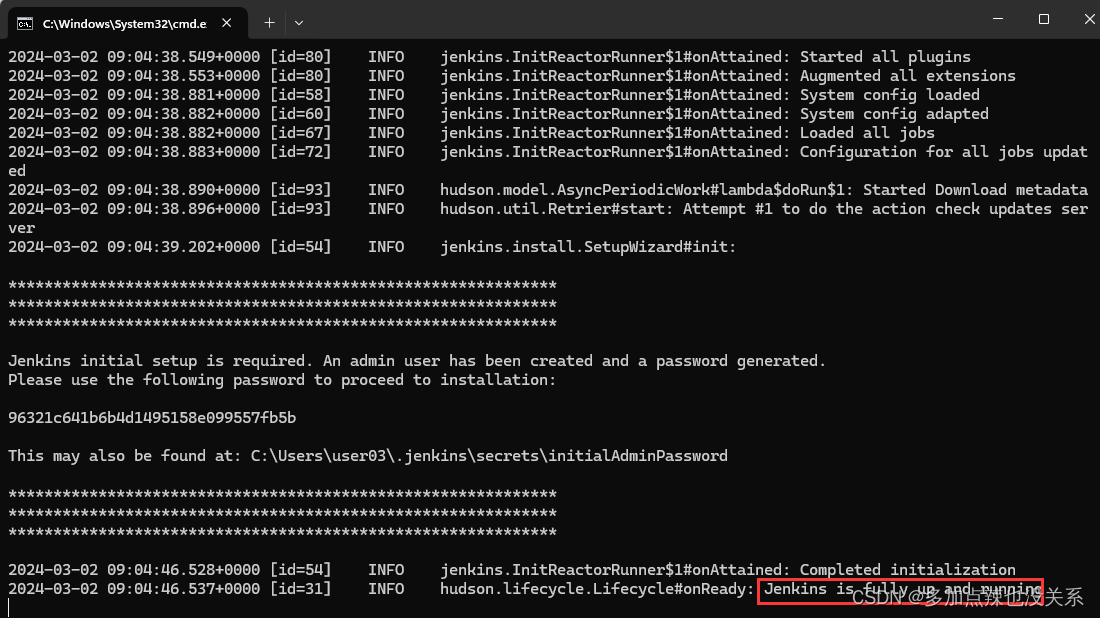Click the timestamp 2024-03-02 09:04:38.549+0000
This screenshot has height=618, width=1100.
point(134,57)
